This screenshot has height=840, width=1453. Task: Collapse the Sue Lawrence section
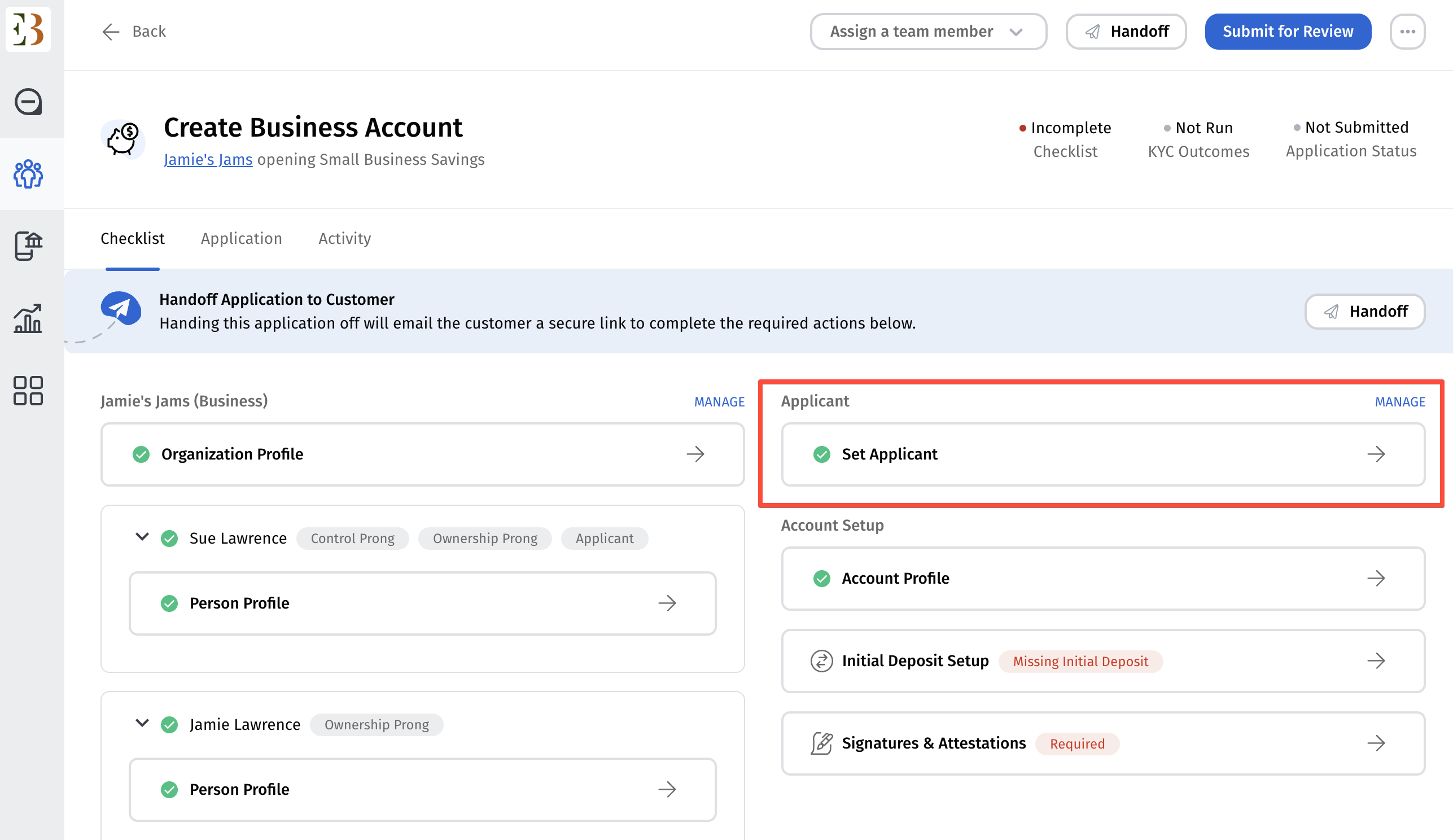[142, 537]
